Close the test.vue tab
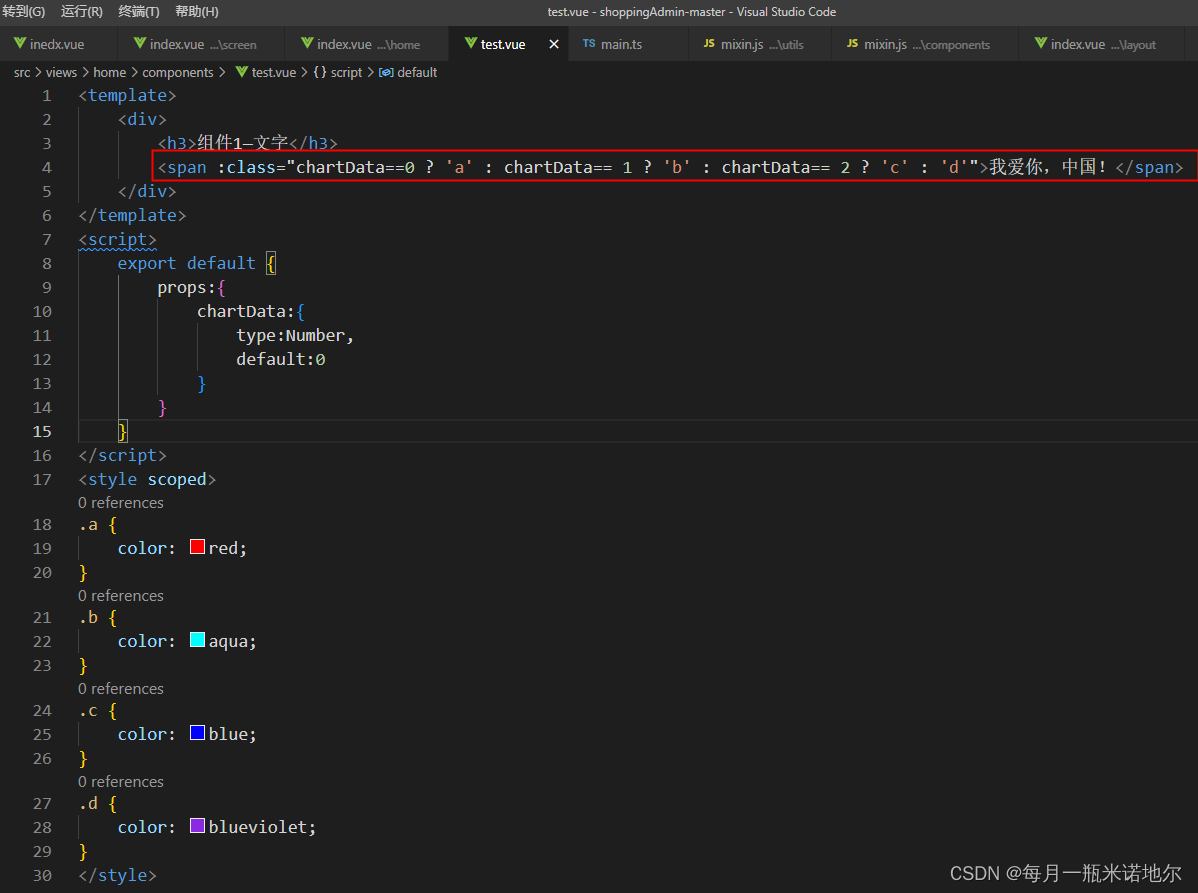Screen dimensions: 1198x893 coord(554,44)
